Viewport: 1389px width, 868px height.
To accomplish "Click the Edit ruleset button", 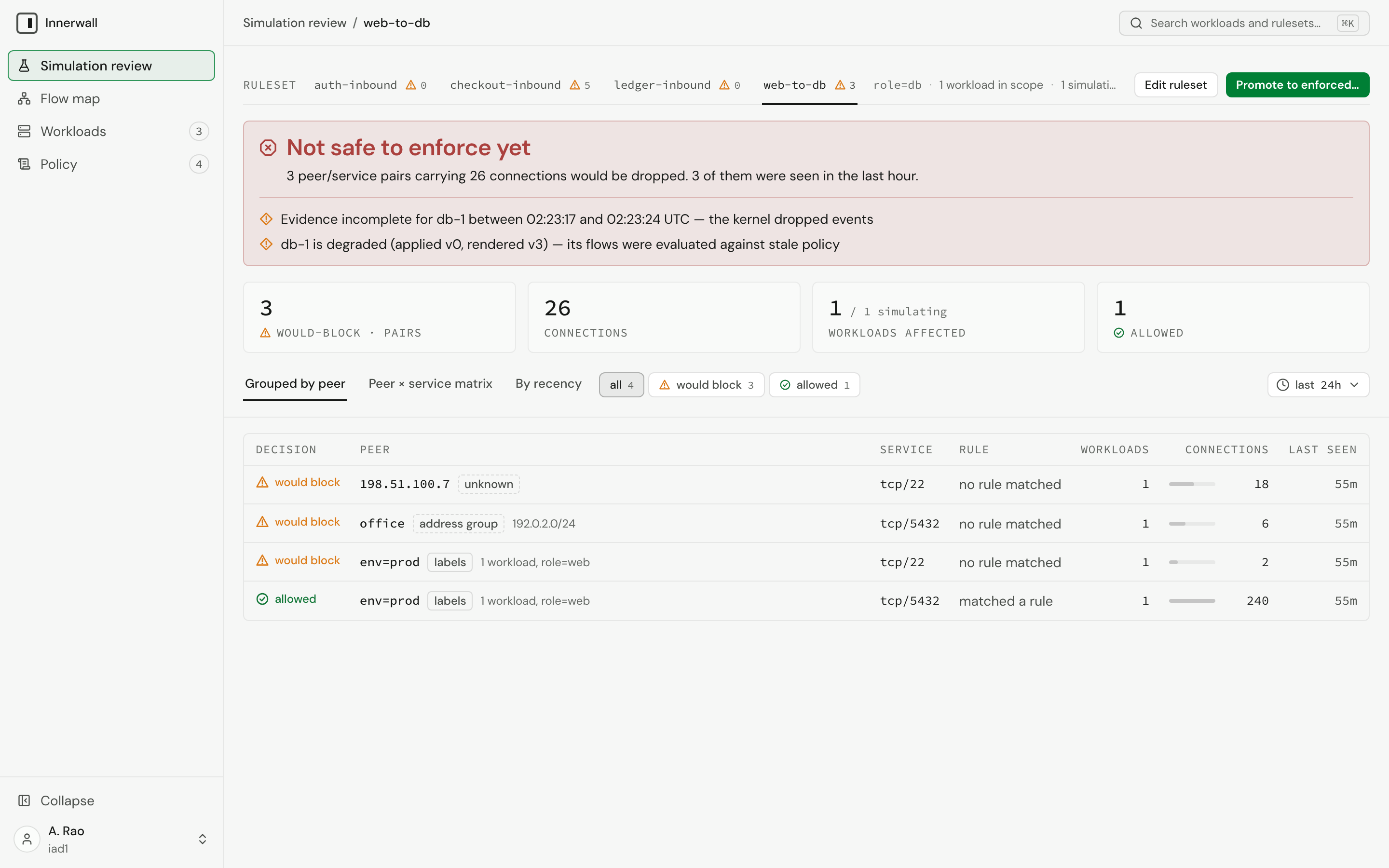I will (1175, 85).
